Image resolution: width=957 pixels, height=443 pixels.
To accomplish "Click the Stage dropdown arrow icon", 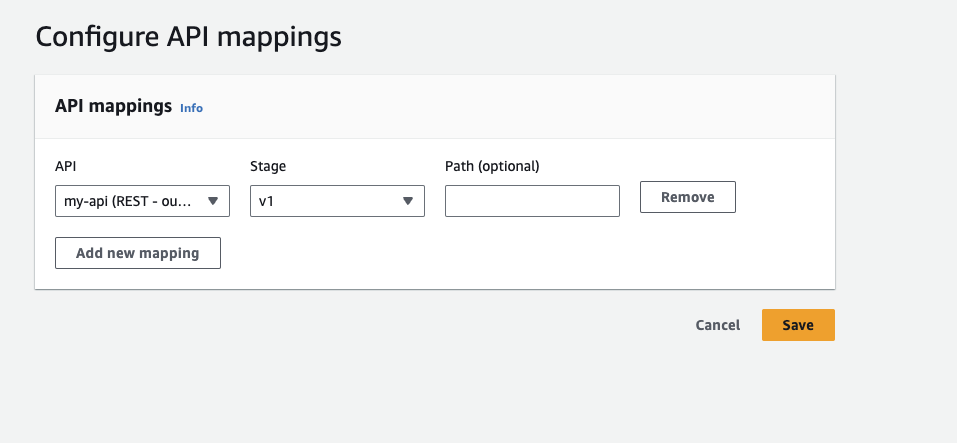I will [x=408, y=201].
